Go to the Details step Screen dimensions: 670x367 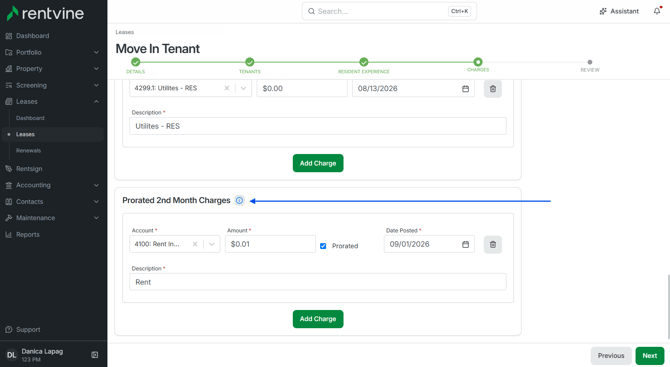click(135, 62)
